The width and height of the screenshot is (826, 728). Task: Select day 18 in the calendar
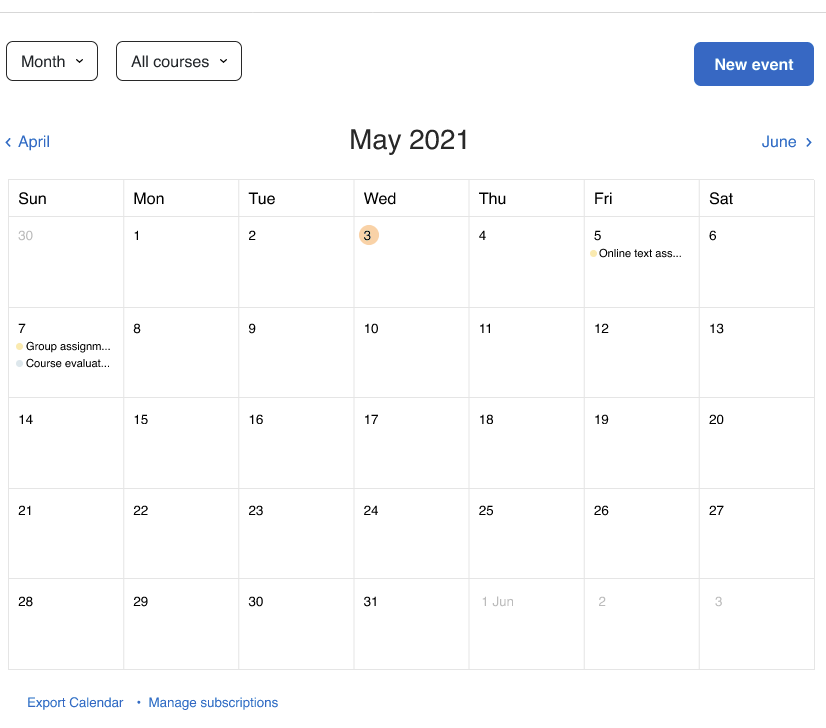[x=486, y=420]
